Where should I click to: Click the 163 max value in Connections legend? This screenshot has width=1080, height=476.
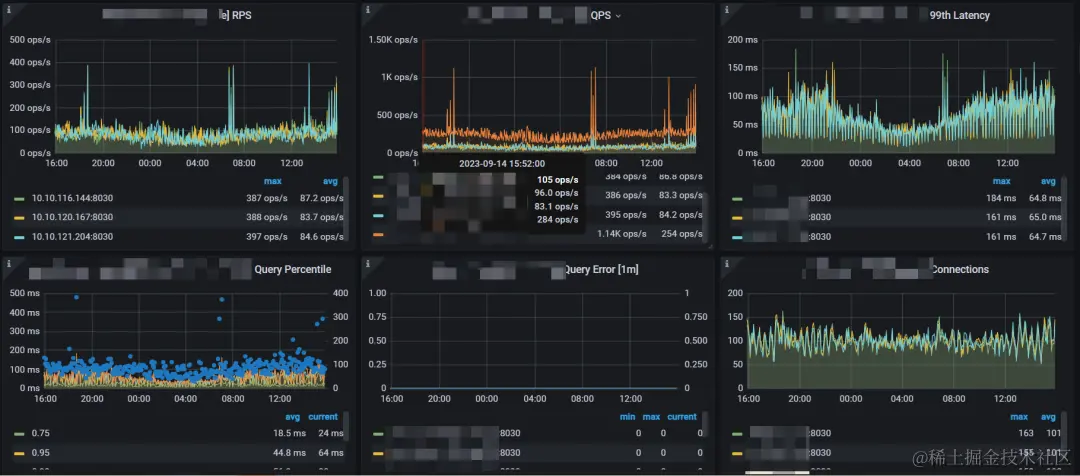pyautogui.click(x=1026, y=433)
